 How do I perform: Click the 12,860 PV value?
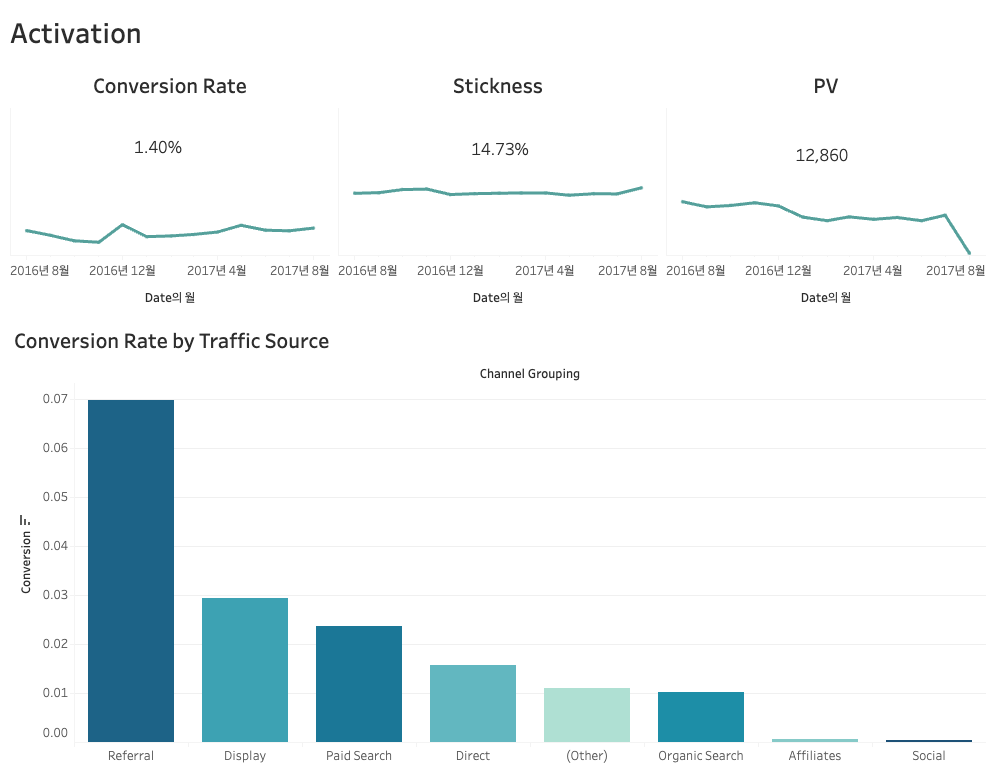[x=822, y=155]
